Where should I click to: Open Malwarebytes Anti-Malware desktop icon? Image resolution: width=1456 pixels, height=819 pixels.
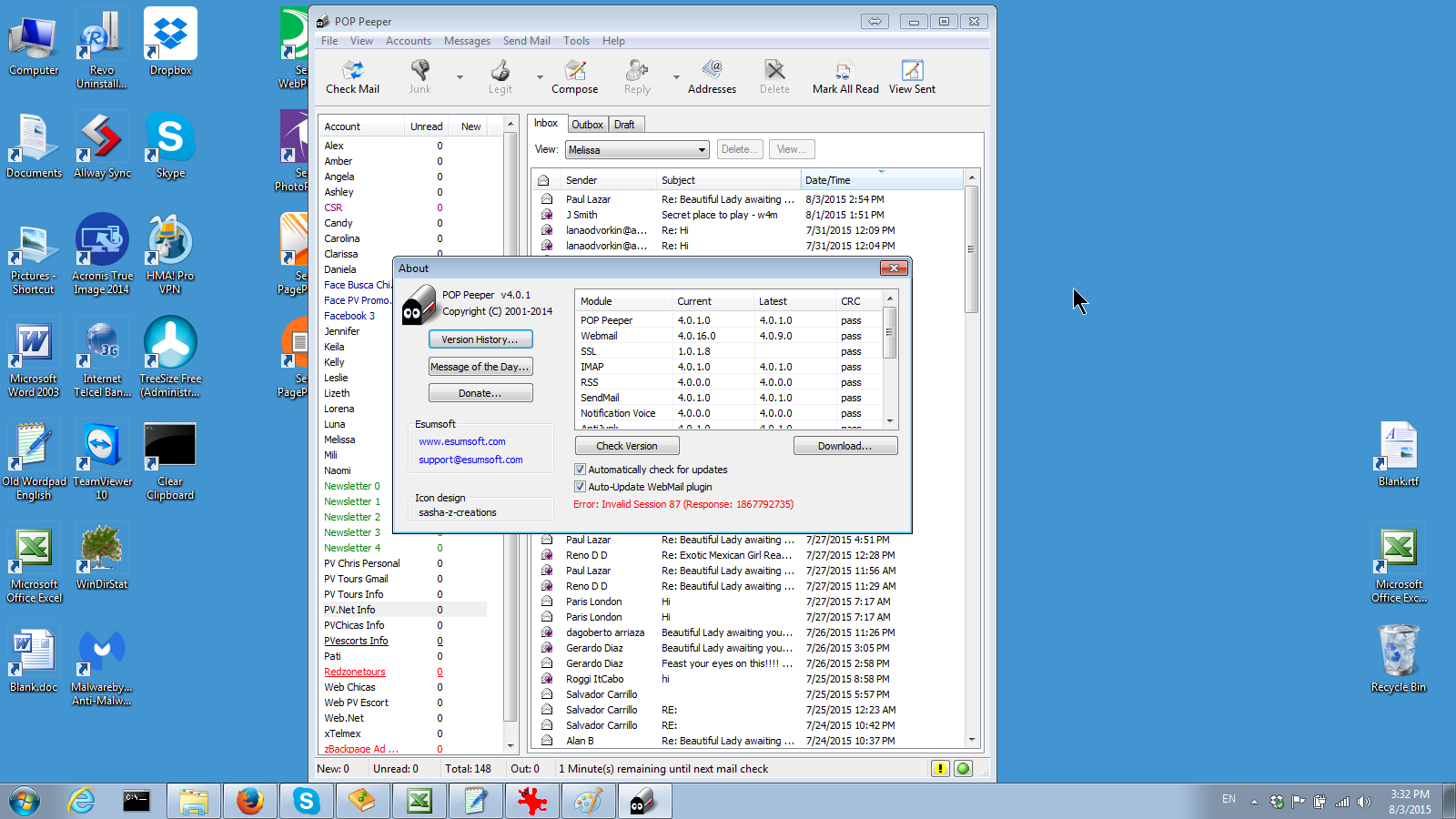coord(102,665)
